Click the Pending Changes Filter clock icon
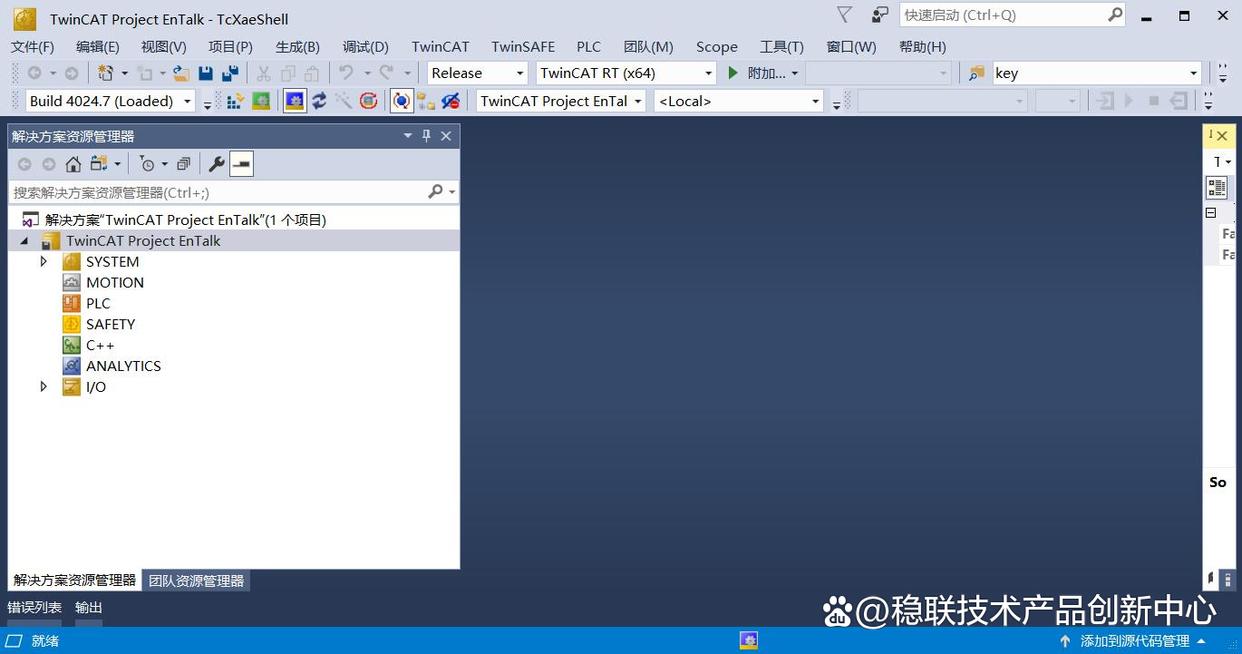This screenshot has width=1242, height=654. coord(148,164)
